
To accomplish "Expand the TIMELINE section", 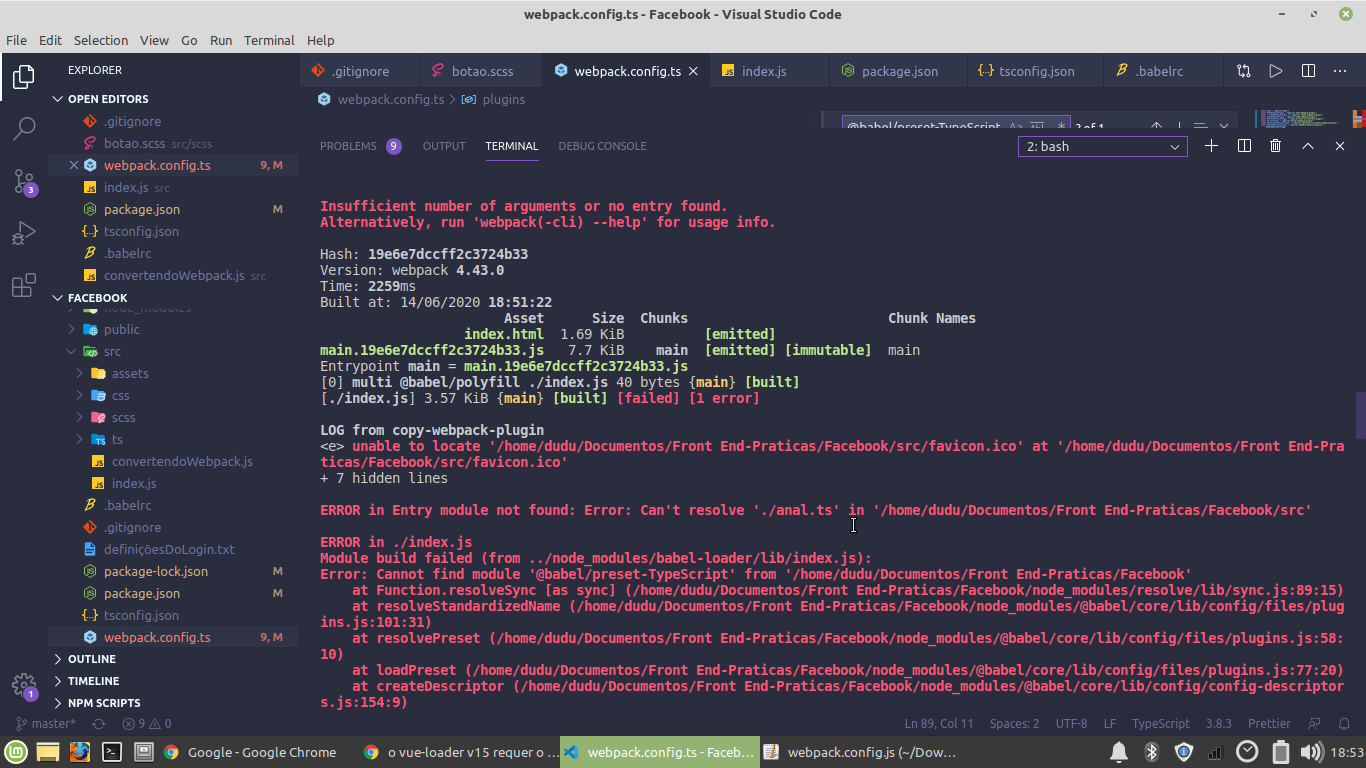I will (93, 681).
